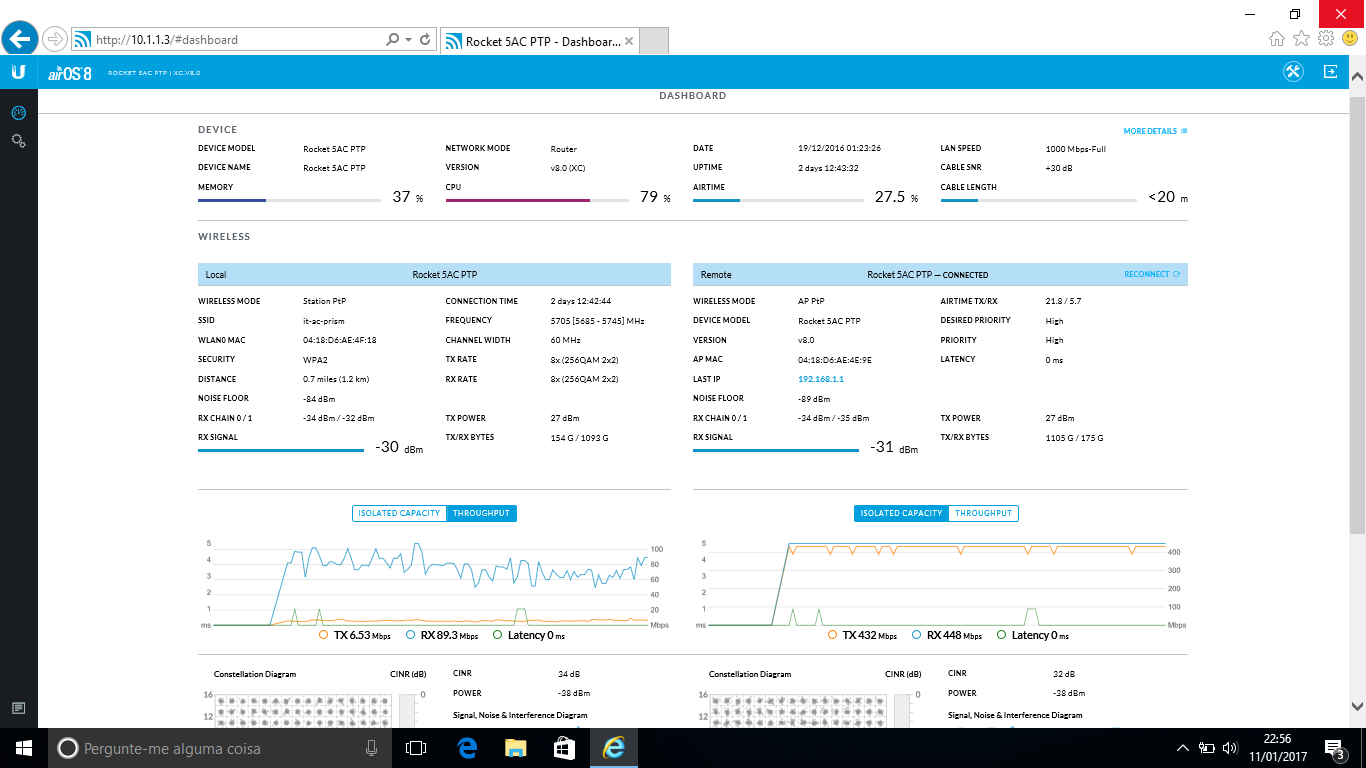
Task: Click the Cortana search box
Action: click(220, 748)
